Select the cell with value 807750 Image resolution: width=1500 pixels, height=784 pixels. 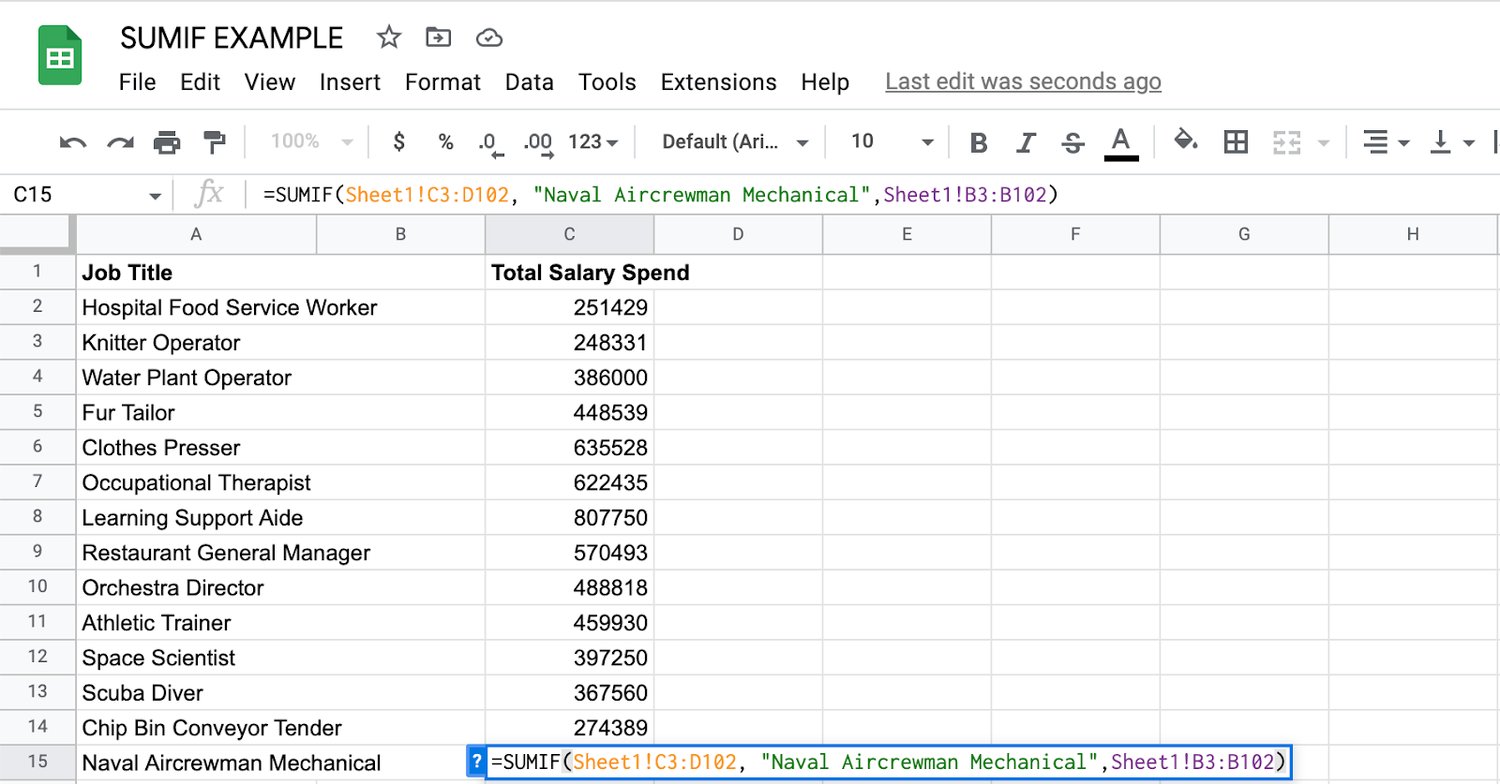[x=569, y=517]
